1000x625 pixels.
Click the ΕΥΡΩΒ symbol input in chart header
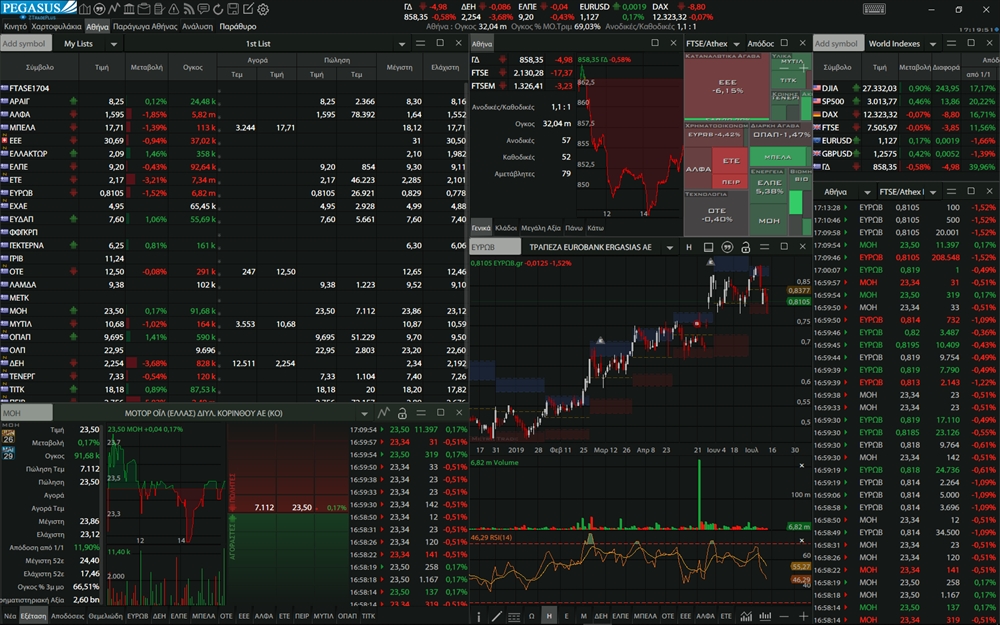point(495,247)
